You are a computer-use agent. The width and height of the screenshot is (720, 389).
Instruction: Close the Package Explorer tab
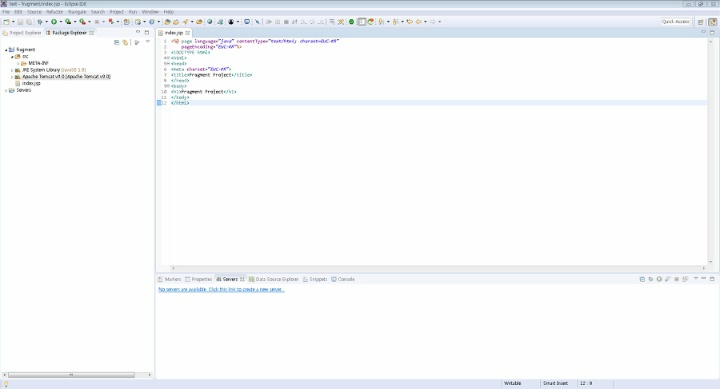tap(92, 33)
